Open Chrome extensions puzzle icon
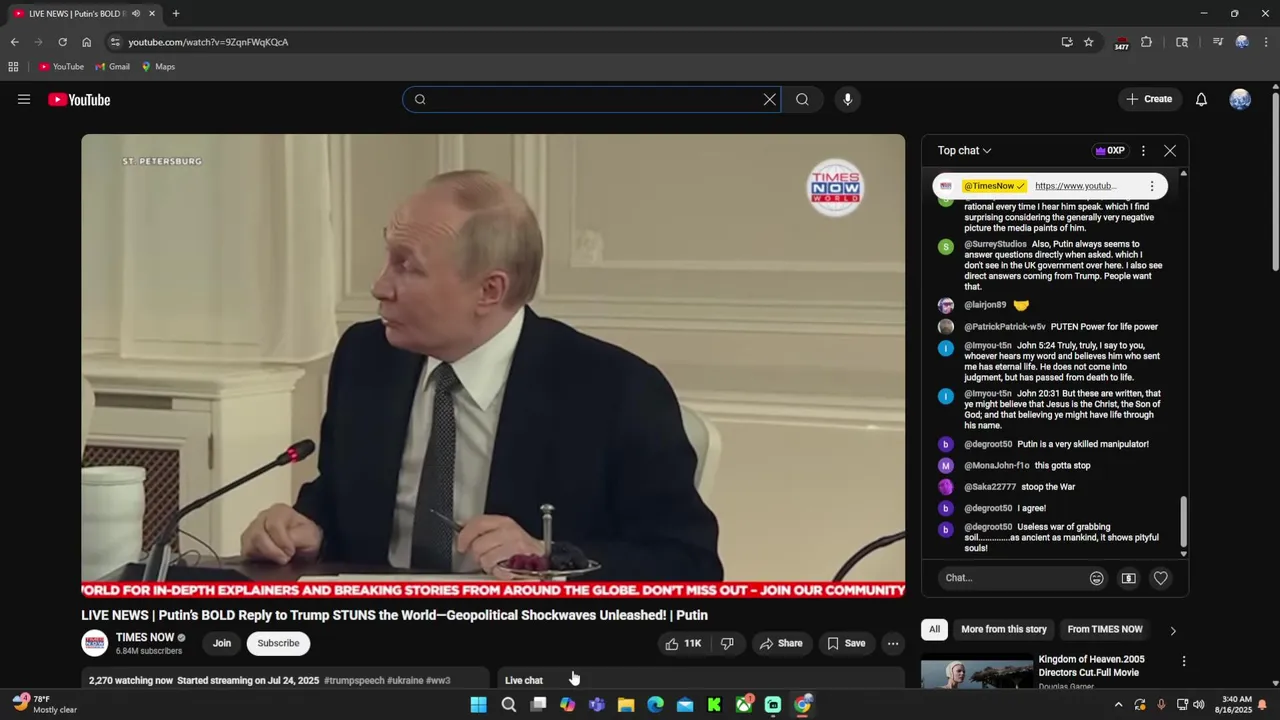The height and width of the screenshot is (720, 1280). click(1146, 42)
